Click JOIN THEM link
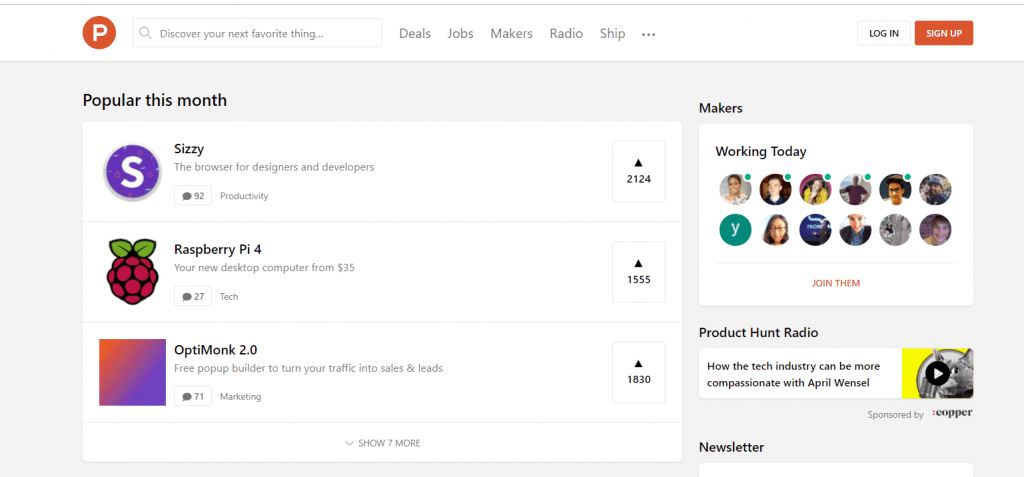This screenshot has width=1024, height=477. pos(836,283)
